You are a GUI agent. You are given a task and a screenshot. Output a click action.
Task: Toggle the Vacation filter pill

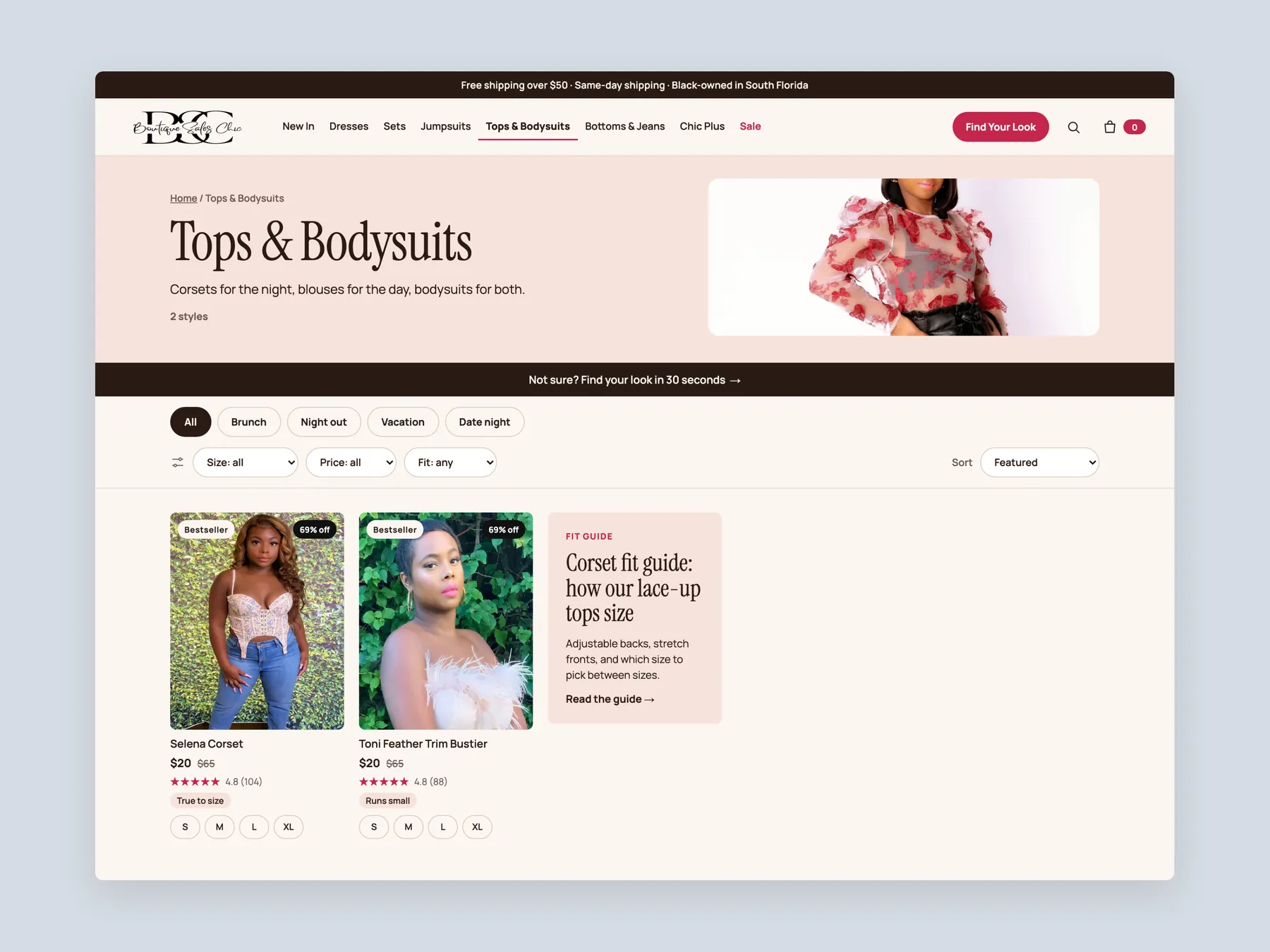(x=403, y=422)
